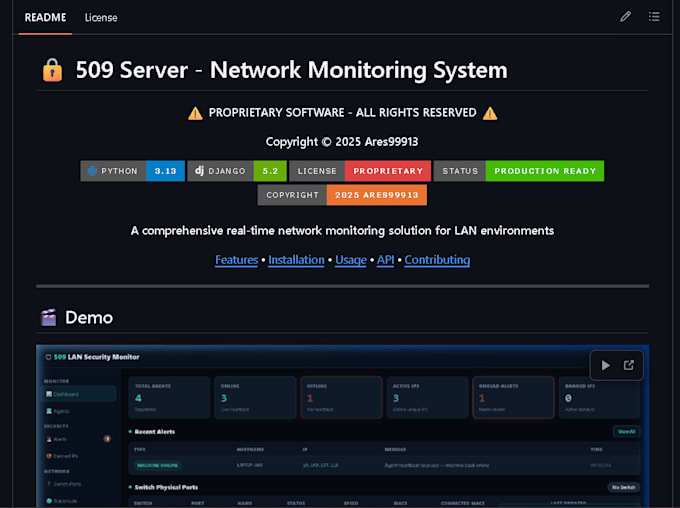Click the View All button in demo
This screenshot has width=680, height=508.
click(626, 432)
